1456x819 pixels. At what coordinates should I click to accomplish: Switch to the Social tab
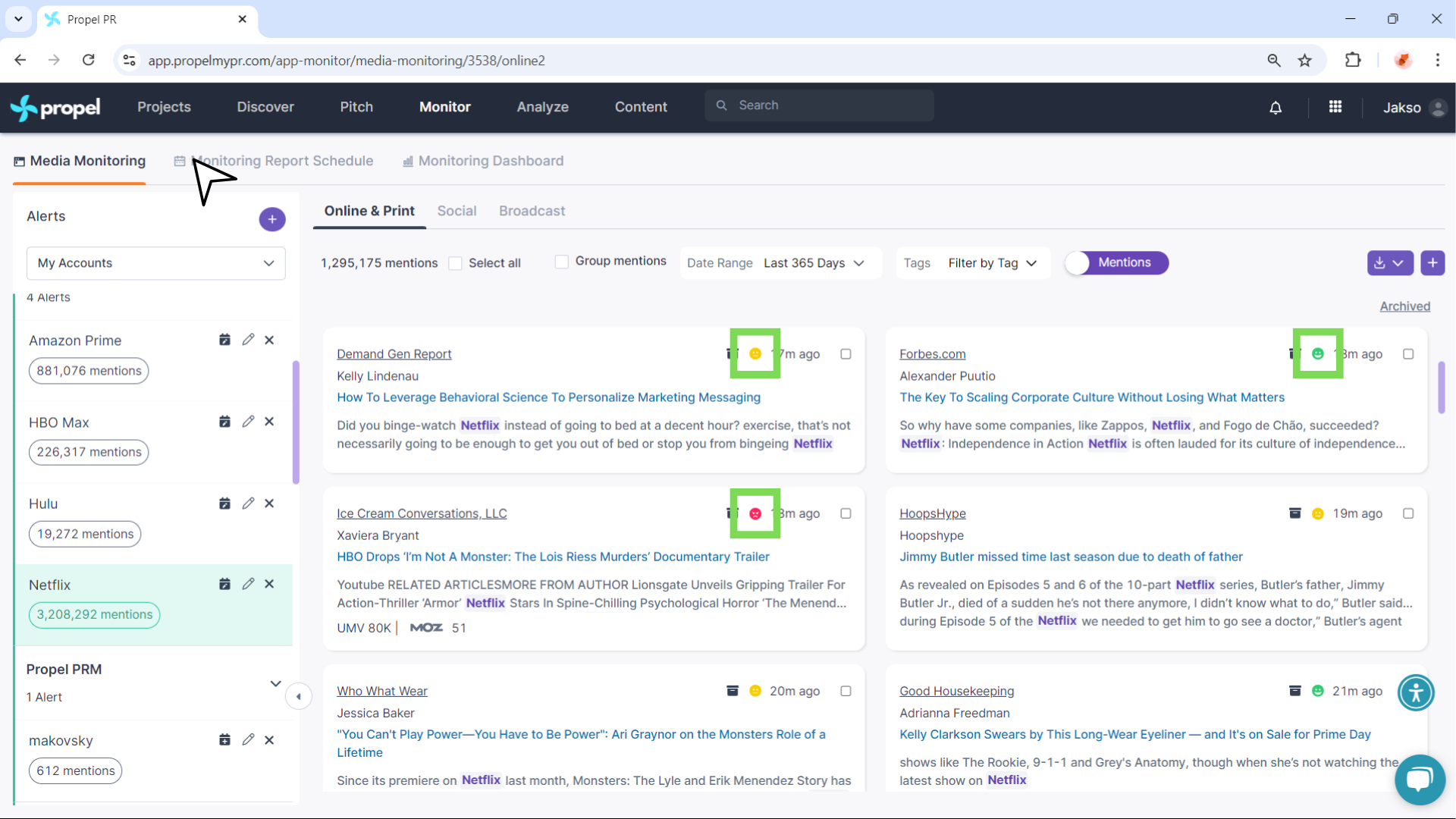point(457,211)
